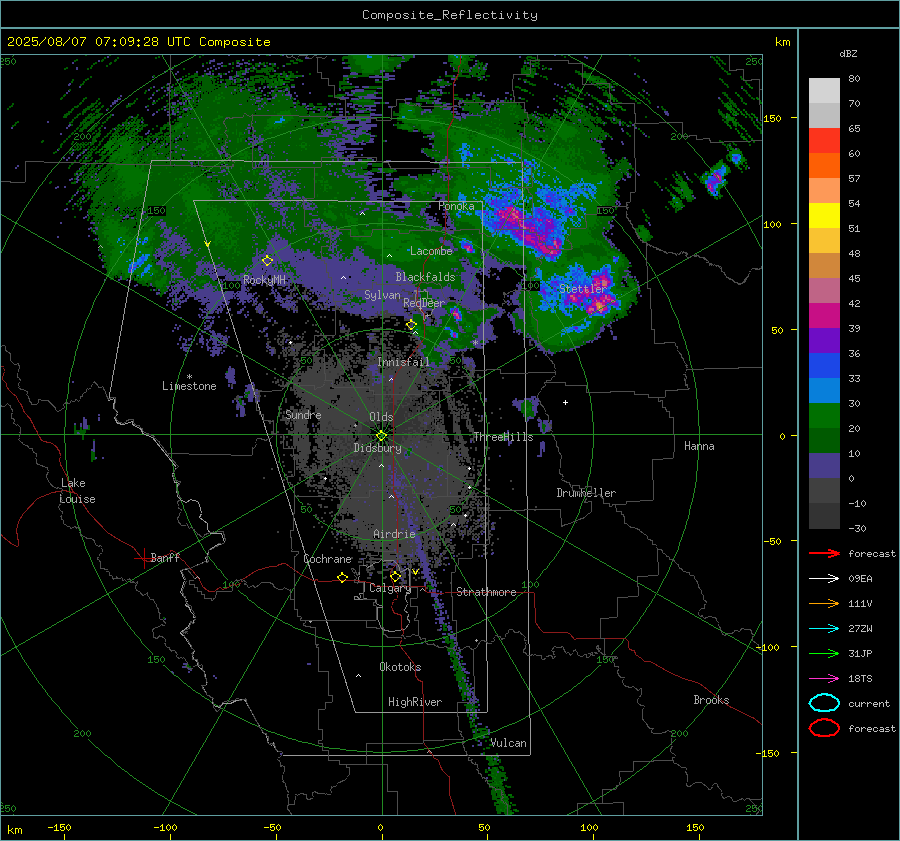
Task: Select the bright green 20-30 dBZ swatch
Action: point(824,416)
